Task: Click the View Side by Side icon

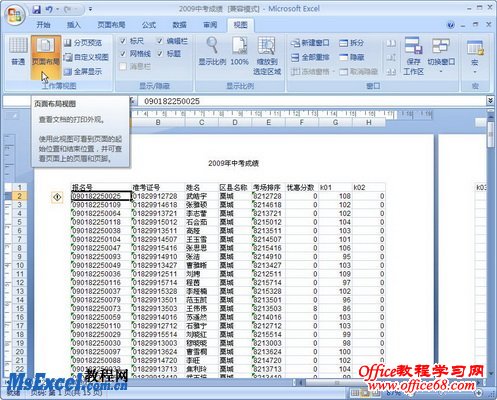Action: [x=391, y=43]
